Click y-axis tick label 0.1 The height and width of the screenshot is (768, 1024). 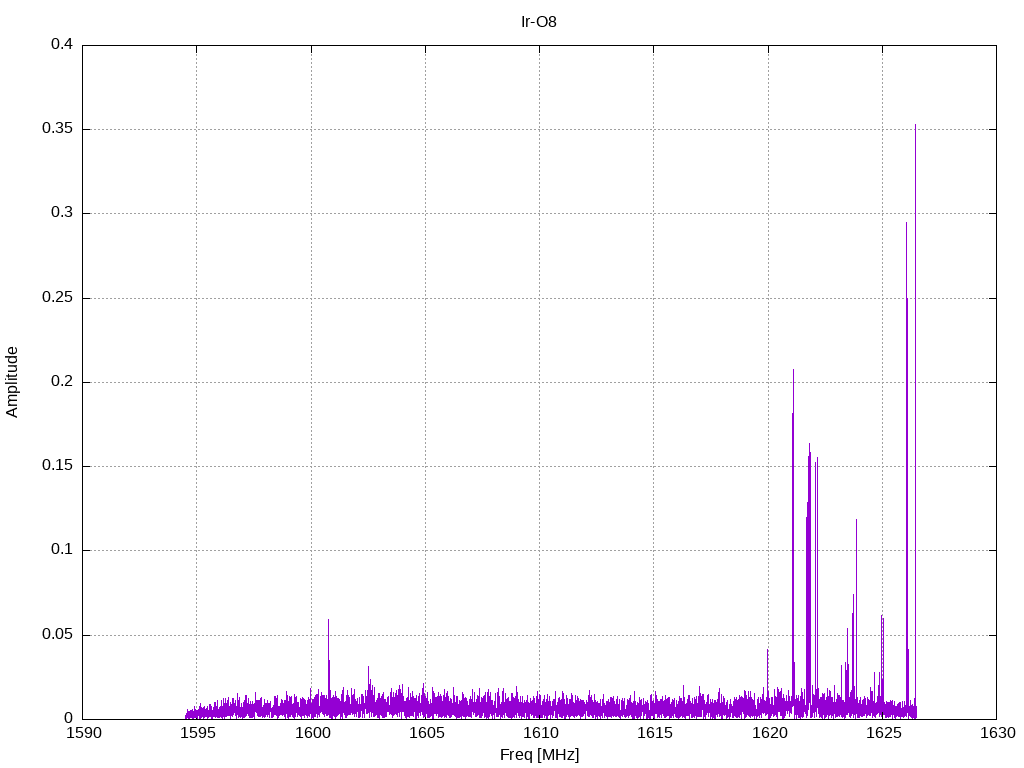(62, 550)
